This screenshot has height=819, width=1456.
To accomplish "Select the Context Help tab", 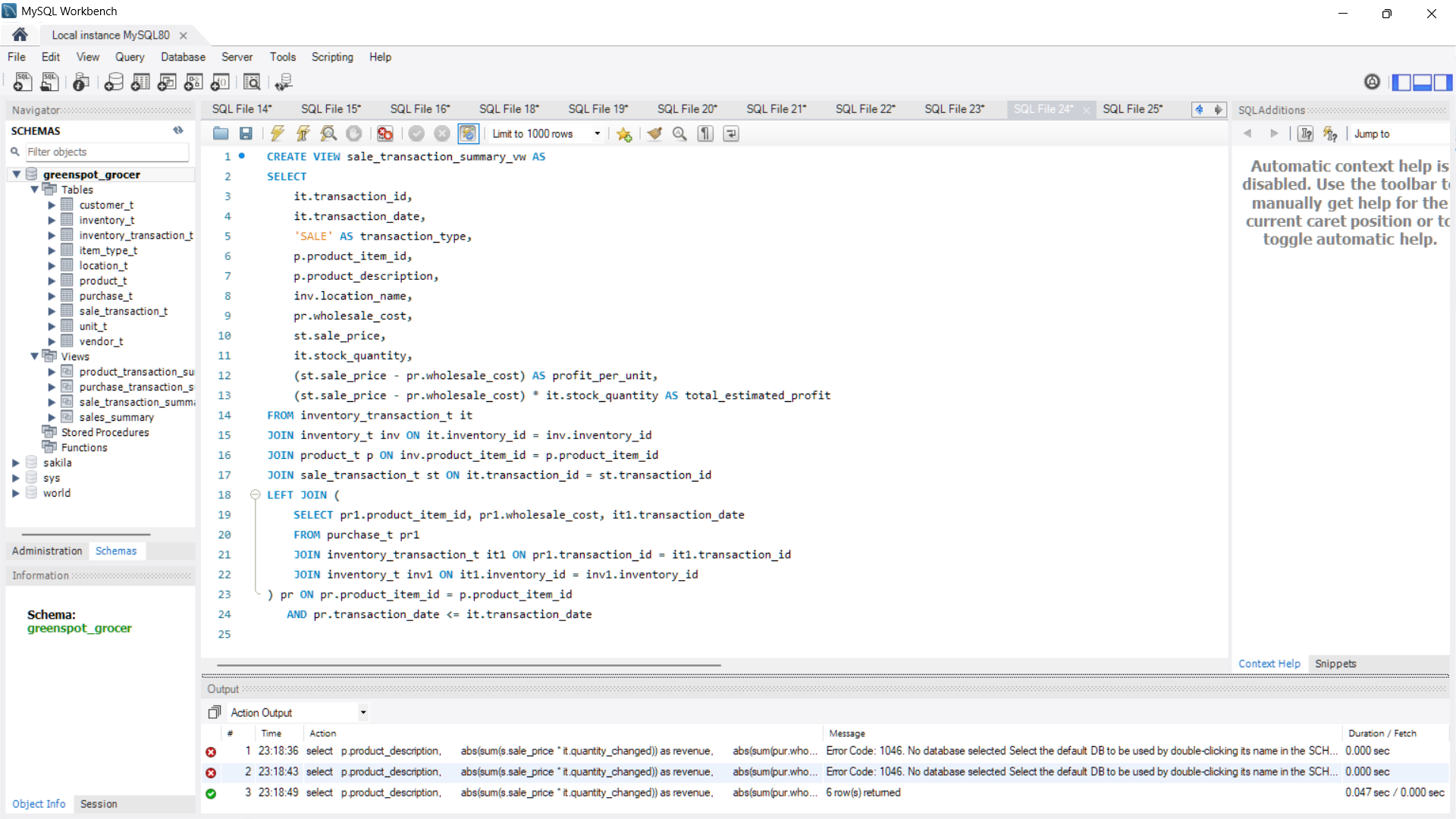I will (1269, 664).
